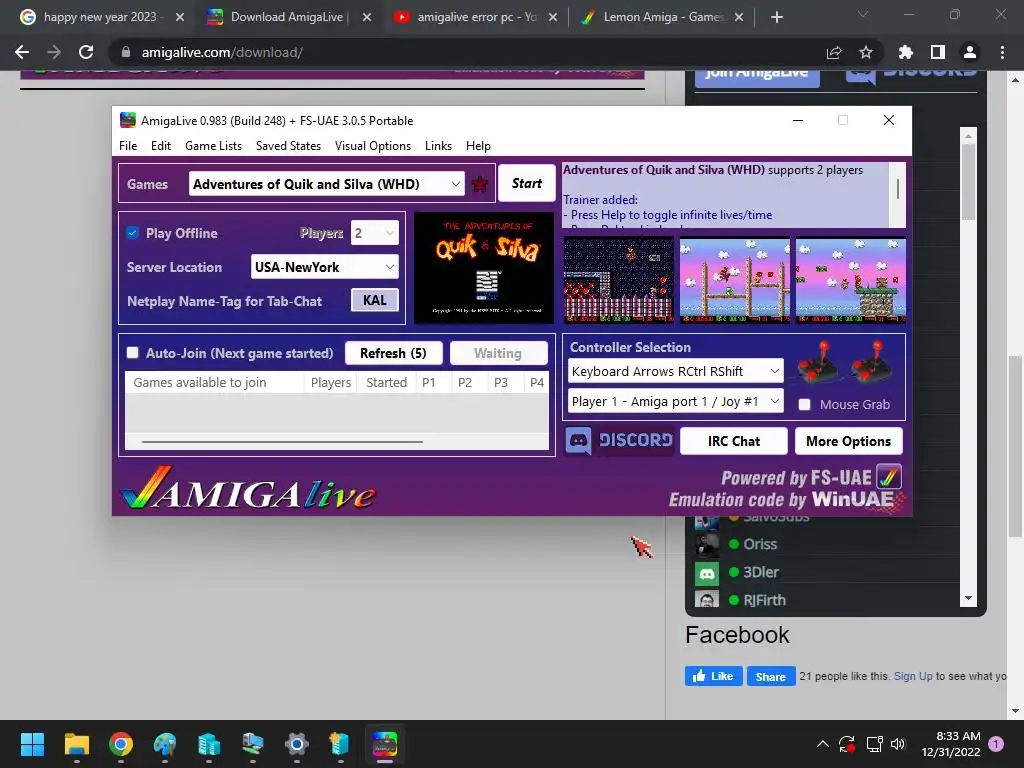Open the Server Location dropdown

pyautogui.click(x=325, y=266)
